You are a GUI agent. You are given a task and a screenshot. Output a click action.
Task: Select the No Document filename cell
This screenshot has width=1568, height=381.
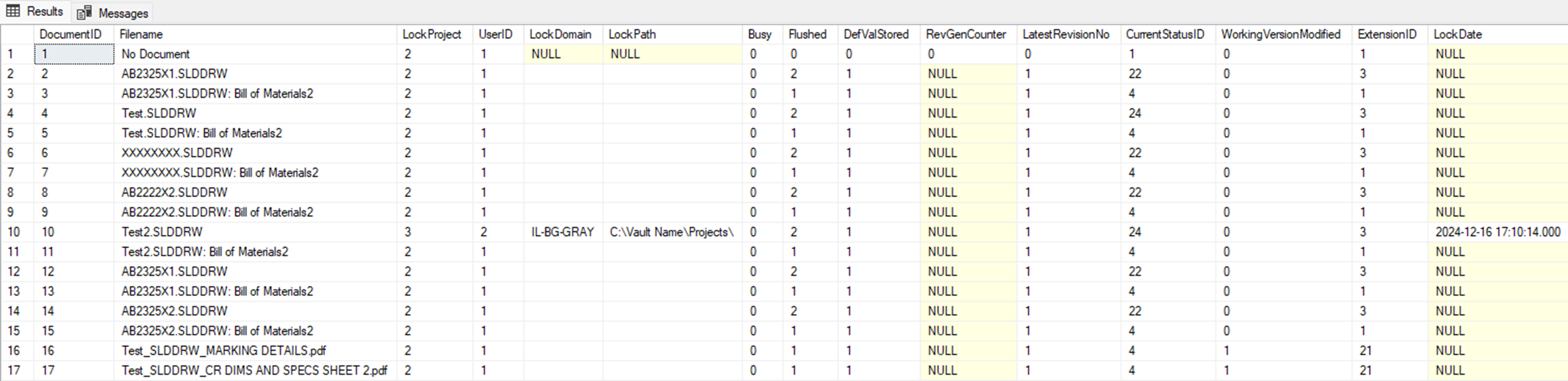click(x=156, y=54)
